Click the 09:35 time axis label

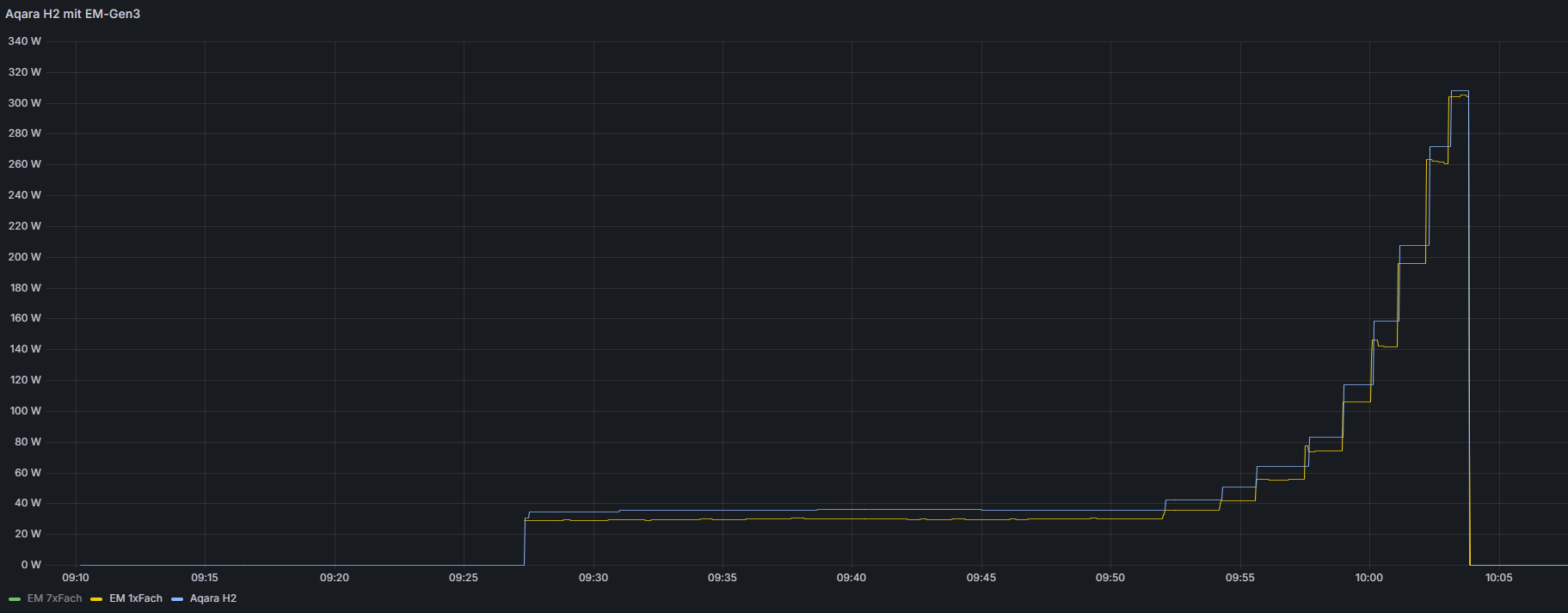723,578
